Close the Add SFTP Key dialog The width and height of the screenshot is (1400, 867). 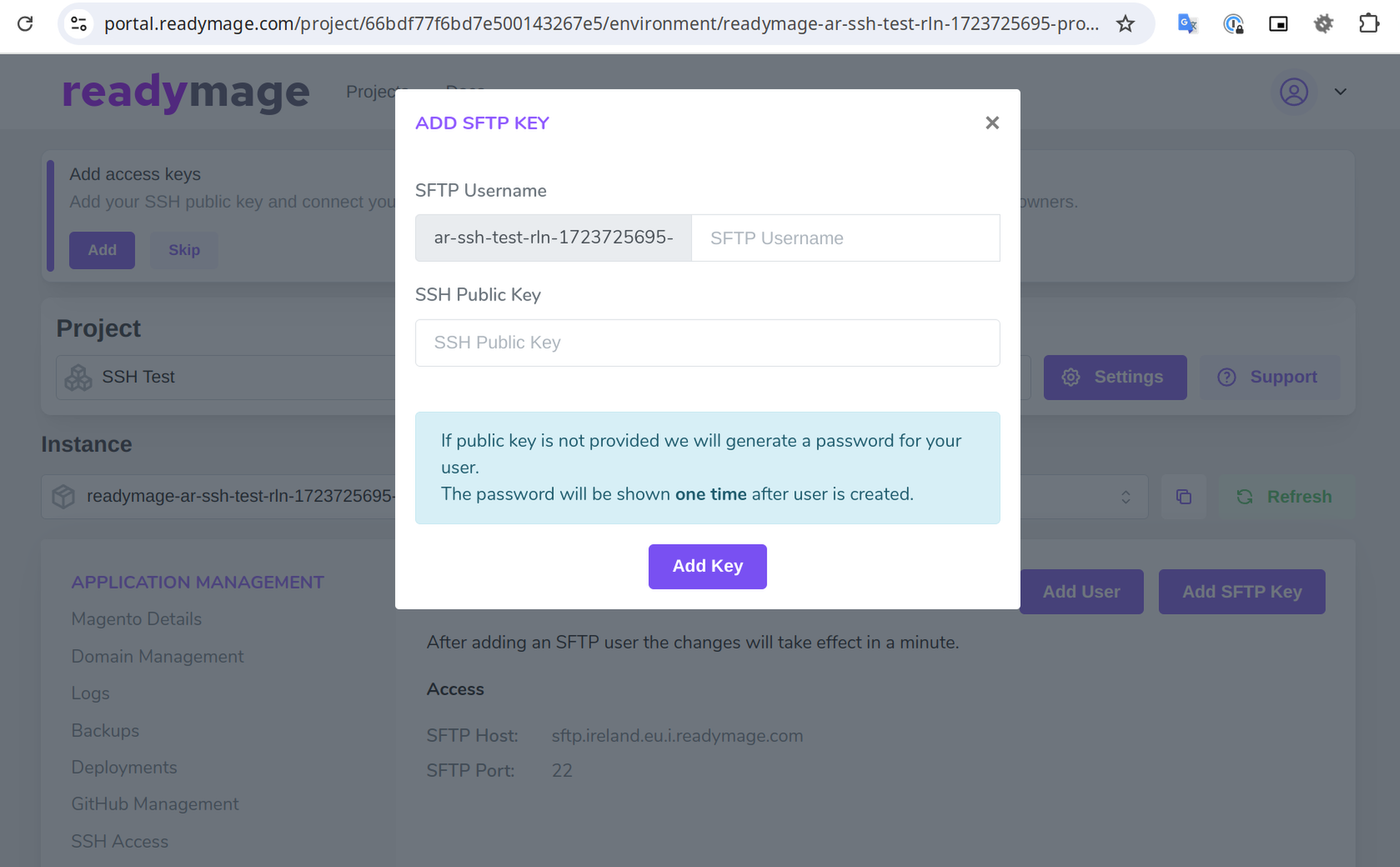point(992,123)
